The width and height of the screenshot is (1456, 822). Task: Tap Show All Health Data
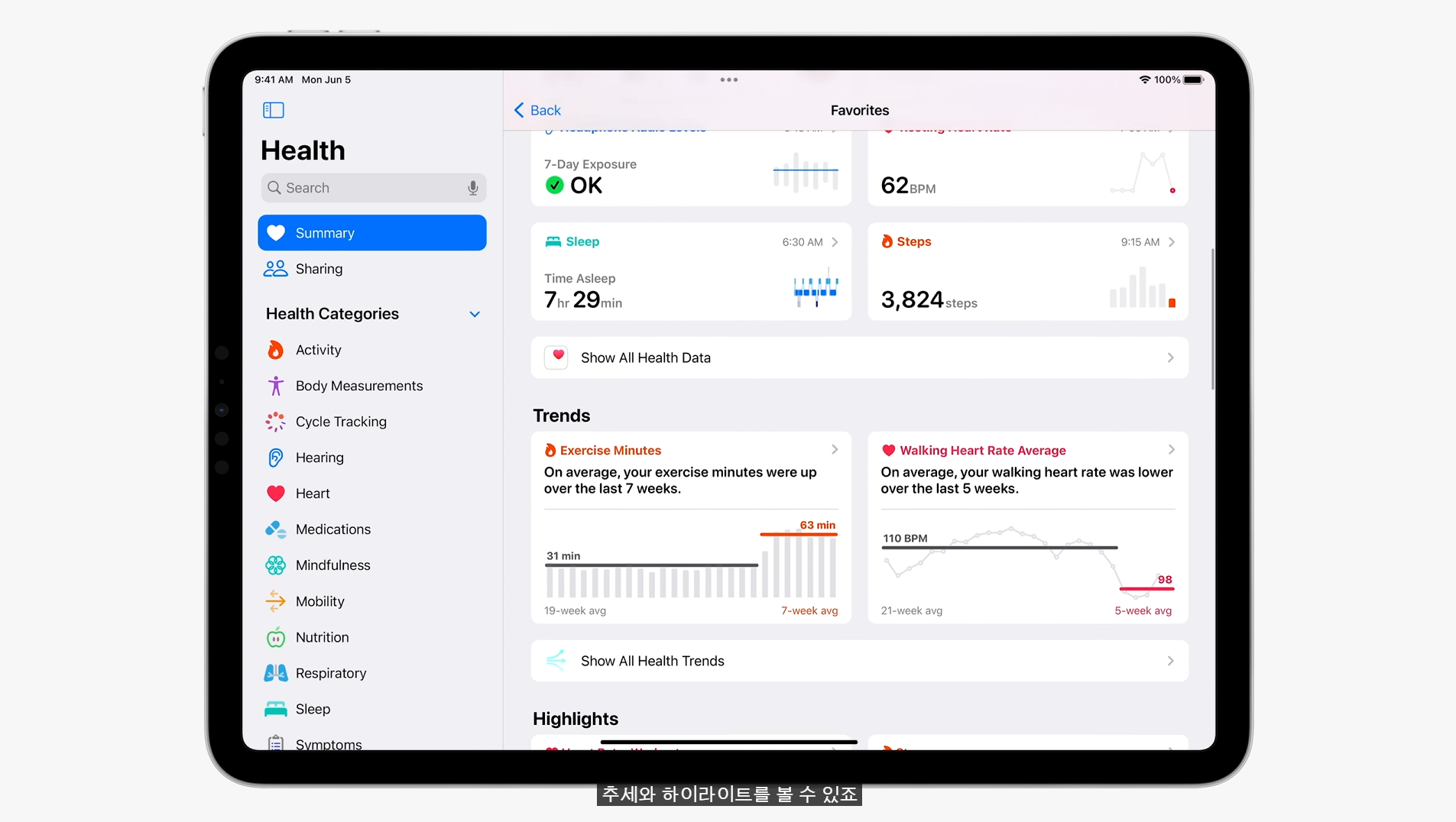coord(860,358)
